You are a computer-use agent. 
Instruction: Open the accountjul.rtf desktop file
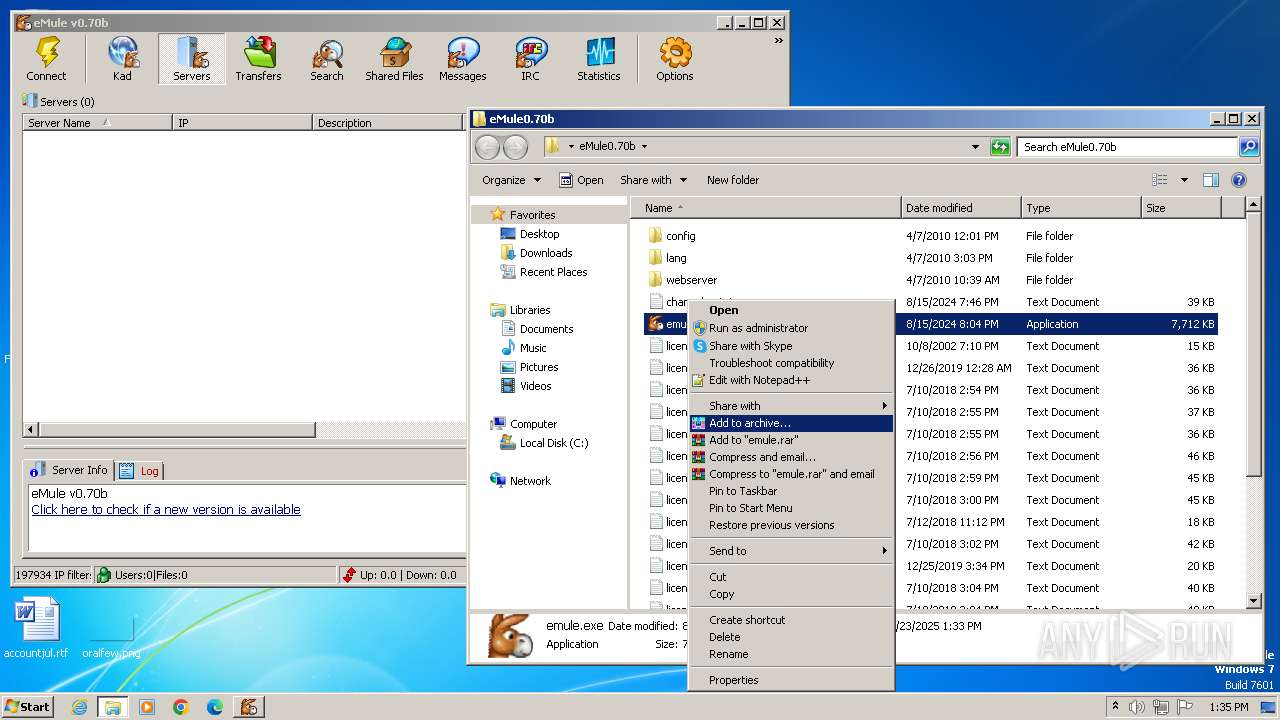pos(36,628)
